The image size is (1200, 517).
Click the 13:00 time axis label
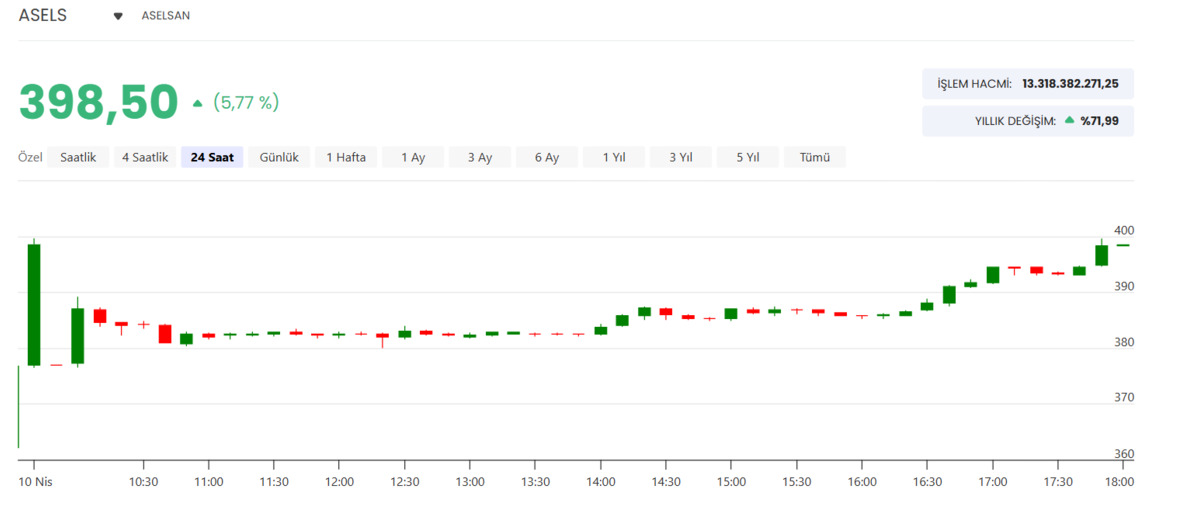470,482
